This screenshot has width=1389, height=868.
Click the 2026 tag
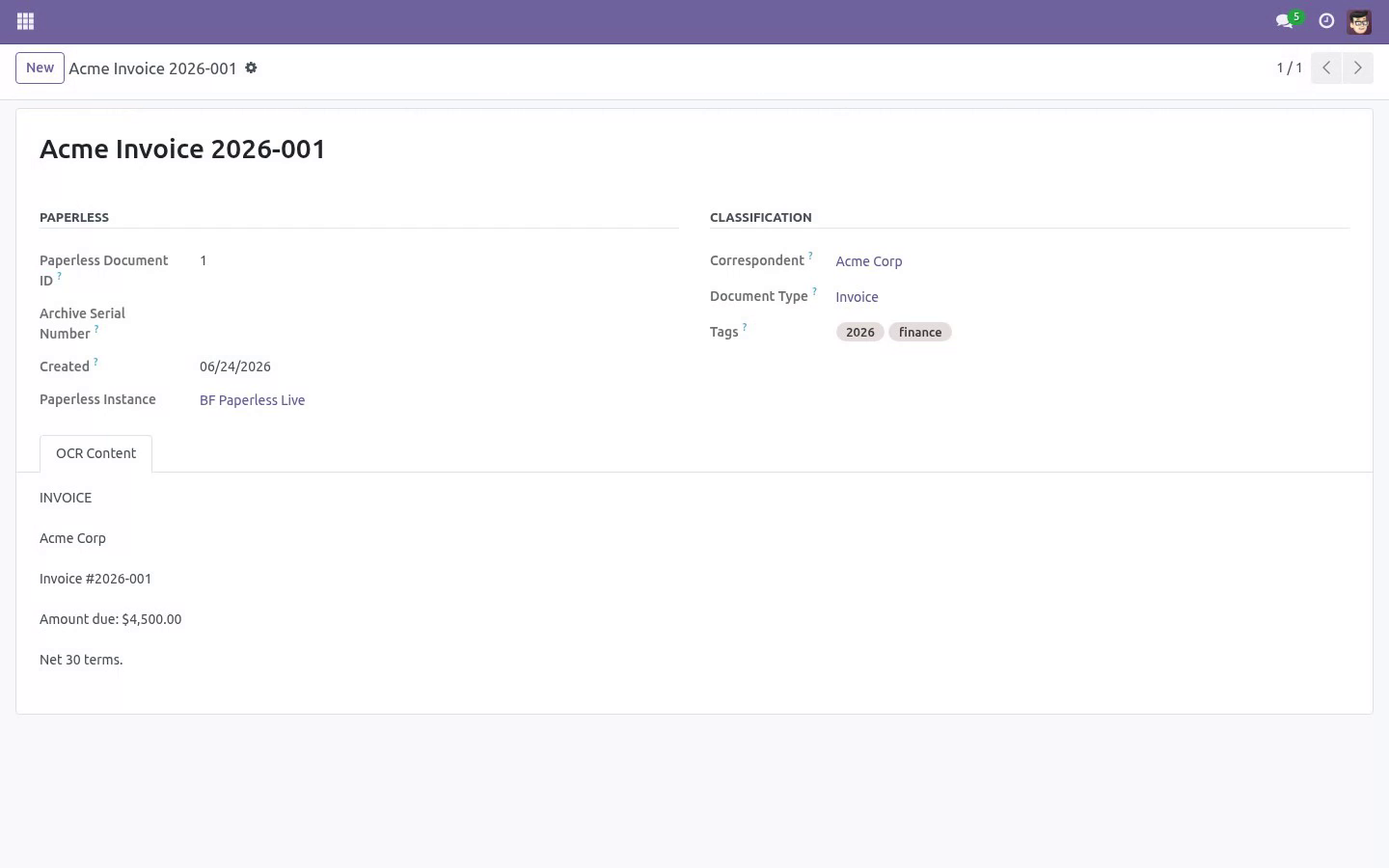[x=859, y=332]
